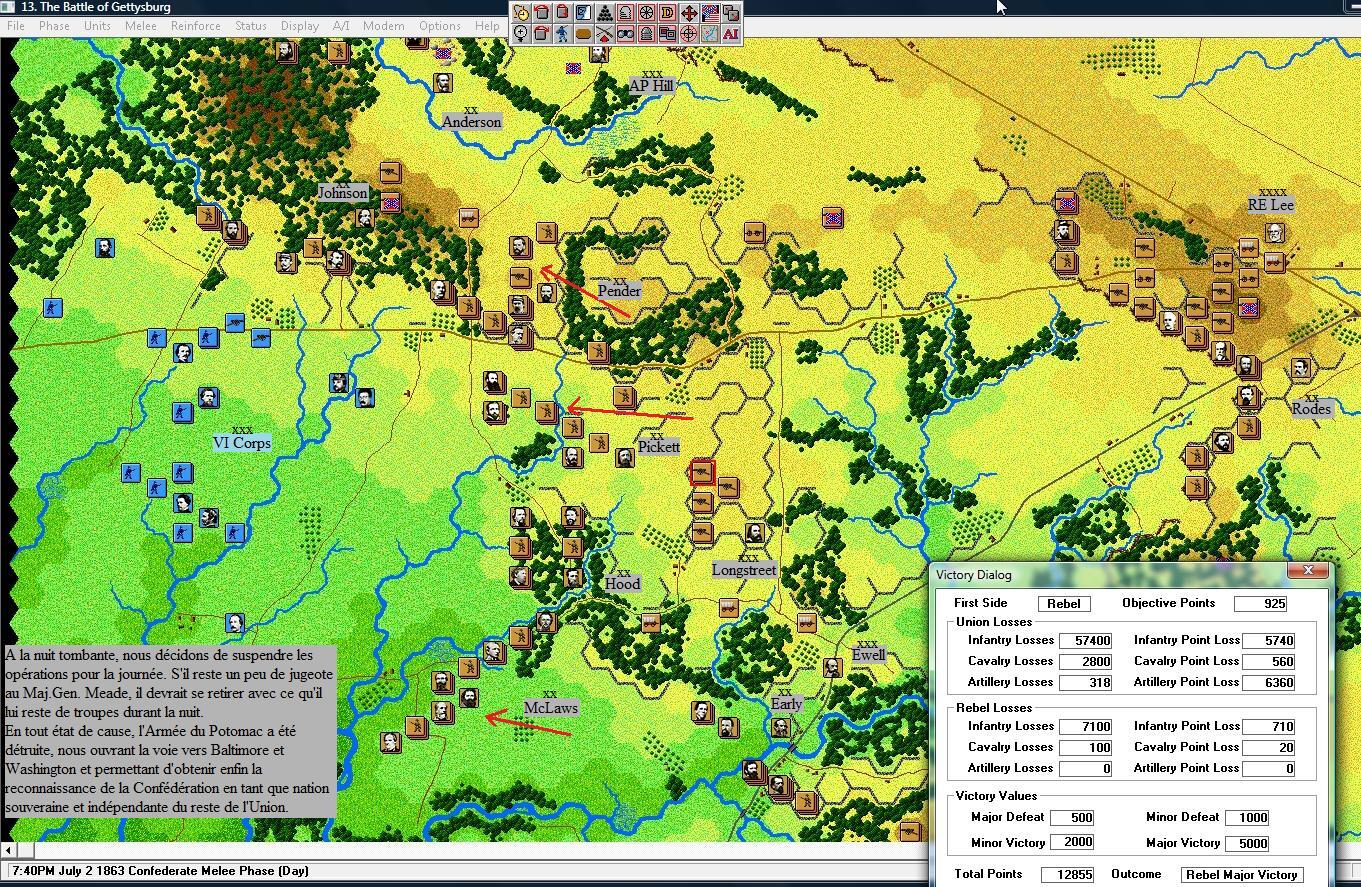Image resolution: width=1361 pixels, height=887 pixels.
Task: Close the Victory Dialog window
Action: pos(1308,570)
